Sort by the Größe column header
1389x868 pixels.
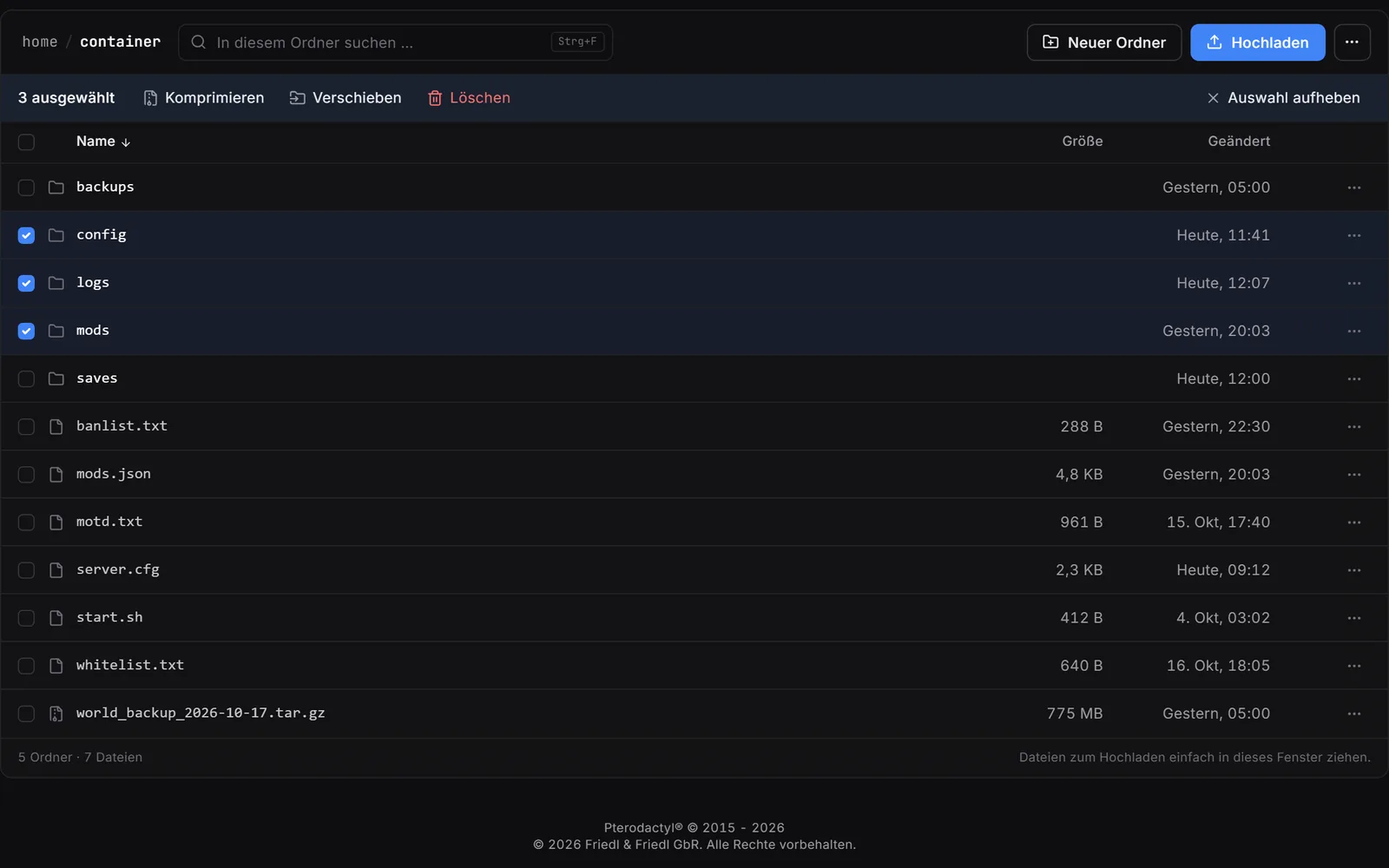click(x=1082, y=141)
